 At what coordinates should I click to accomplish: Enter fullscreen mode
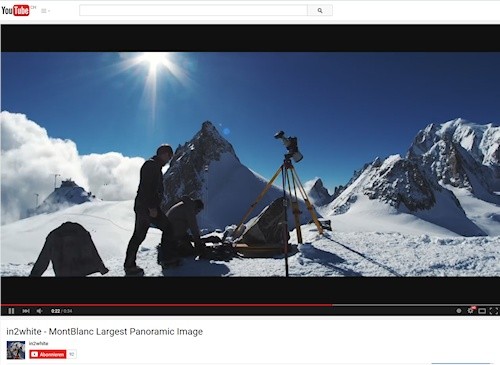click(494, 311)
